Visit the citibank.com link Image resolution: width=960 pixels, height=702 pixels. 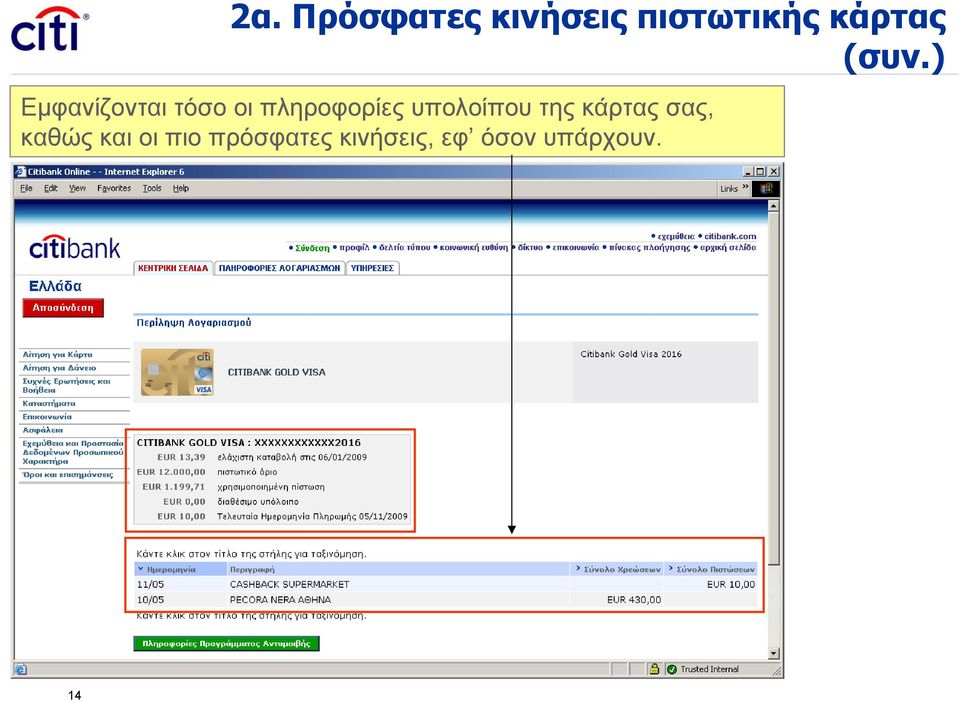[730, 236]
